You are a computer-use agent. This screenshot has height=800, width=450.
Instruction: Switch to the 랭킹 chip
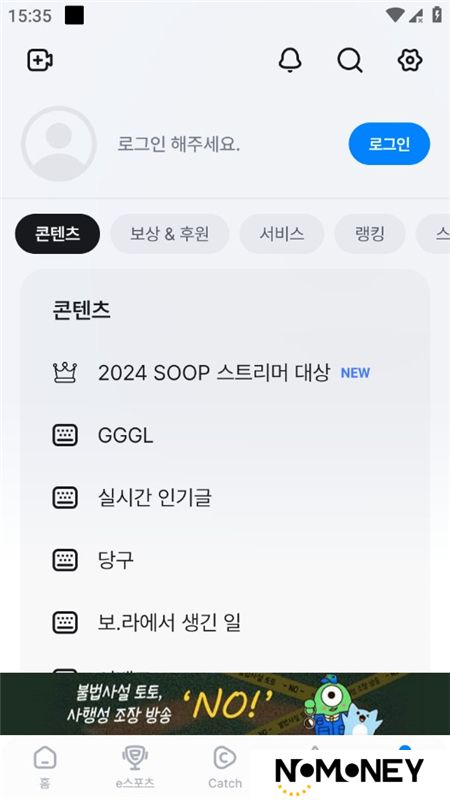[x=370, y=234]
